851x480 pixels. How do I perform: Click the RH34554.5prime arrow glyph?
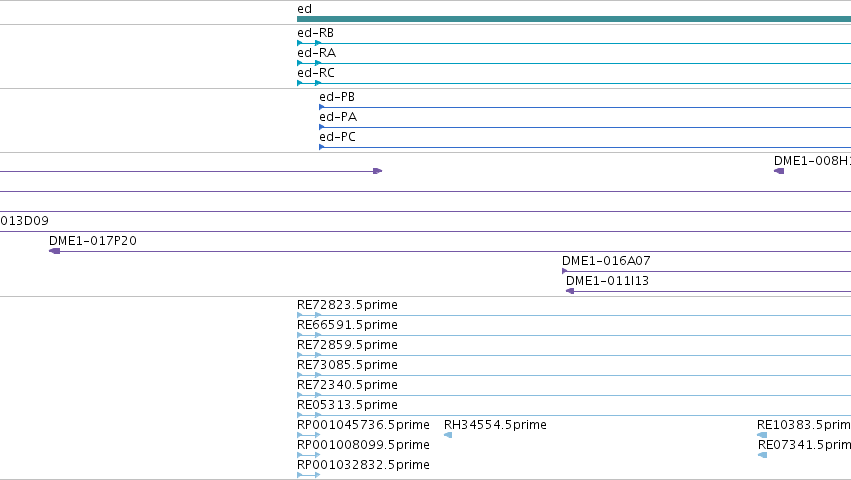tap(448, 435)
